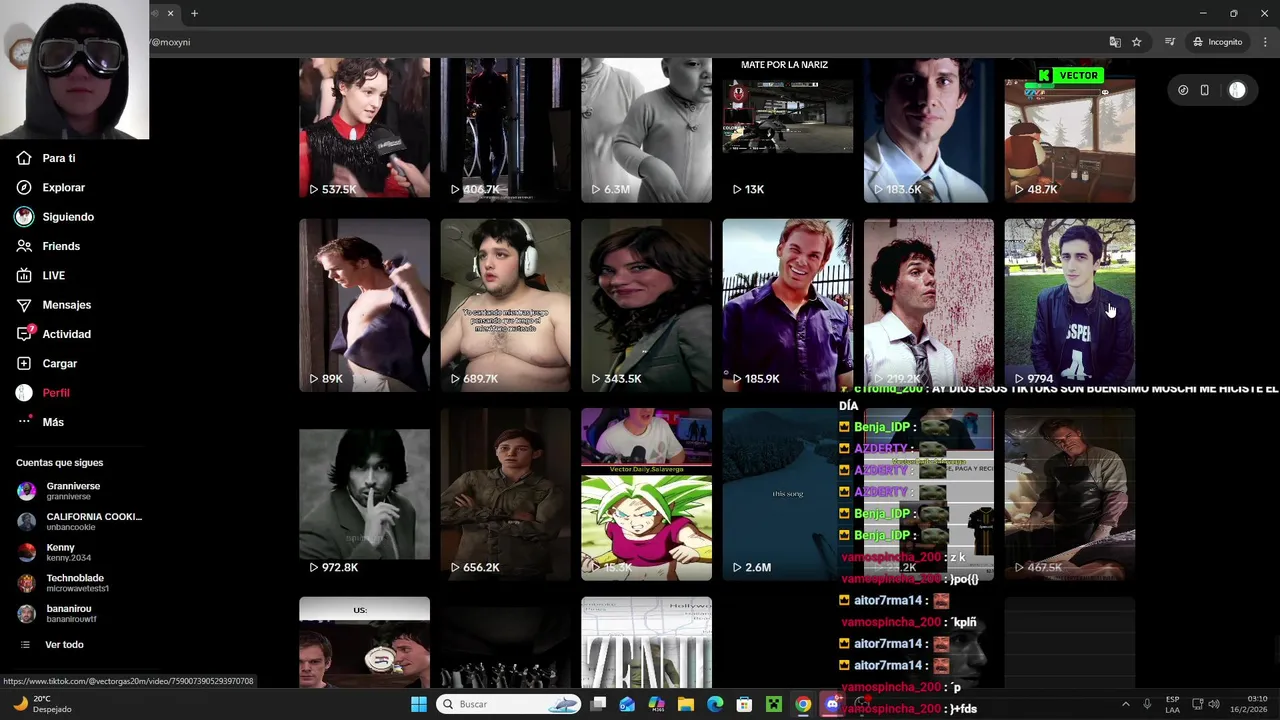Open Discord from the taskbar

[832, 704]
